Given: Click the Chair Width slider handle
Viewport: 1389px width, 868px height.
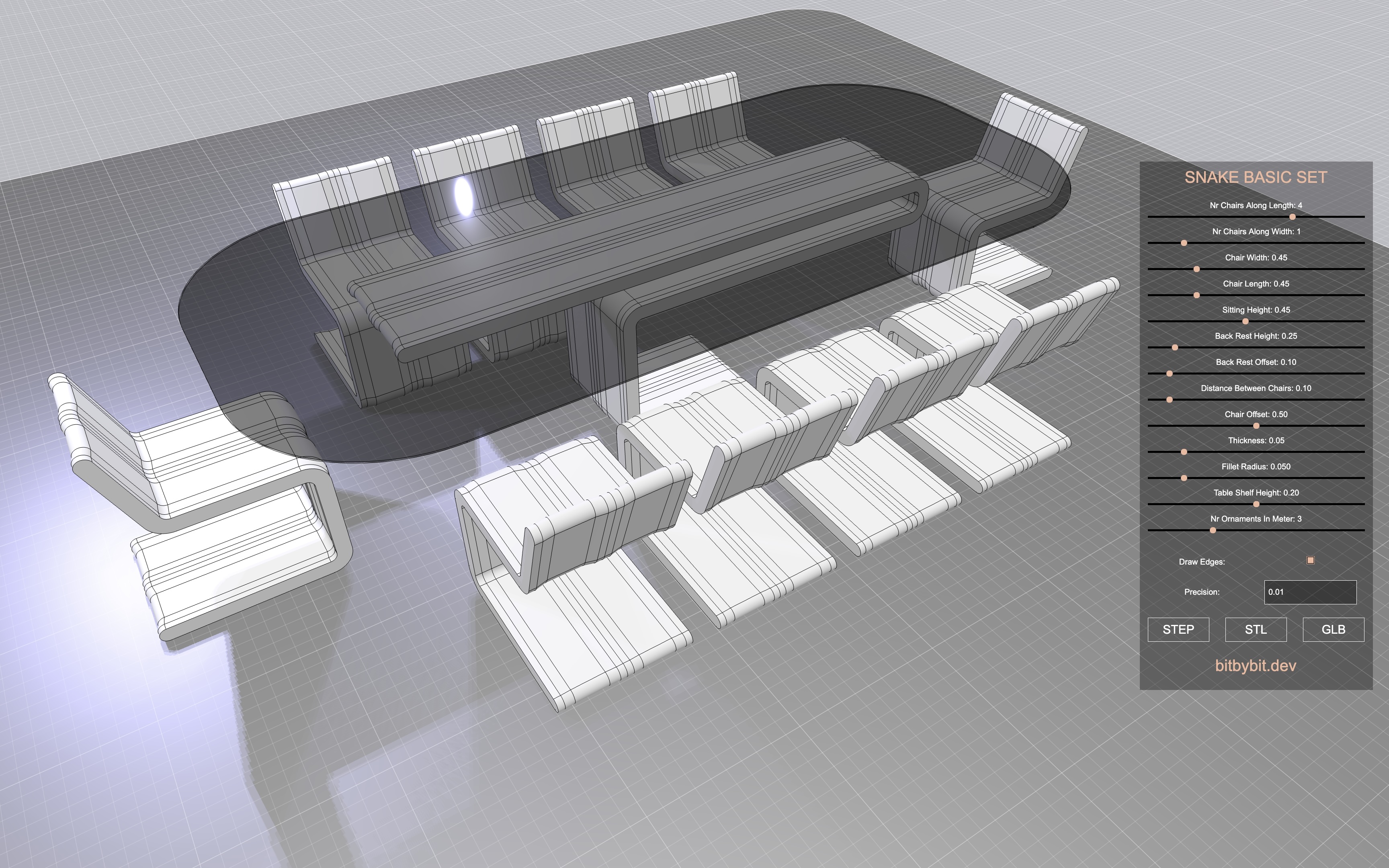Looking at the screenshot, I should point(1197,269).
